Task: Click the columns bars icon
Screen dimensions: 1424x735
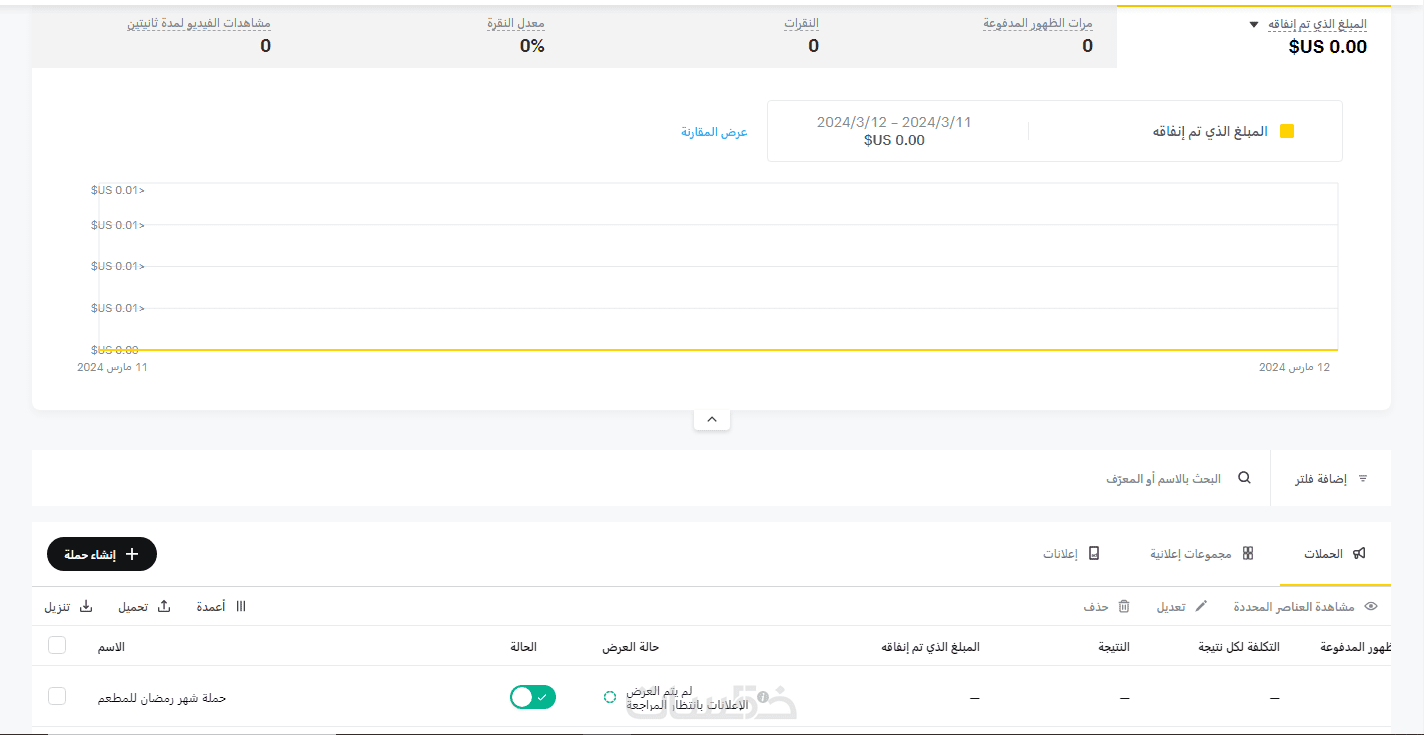Action: click(241, 606)
